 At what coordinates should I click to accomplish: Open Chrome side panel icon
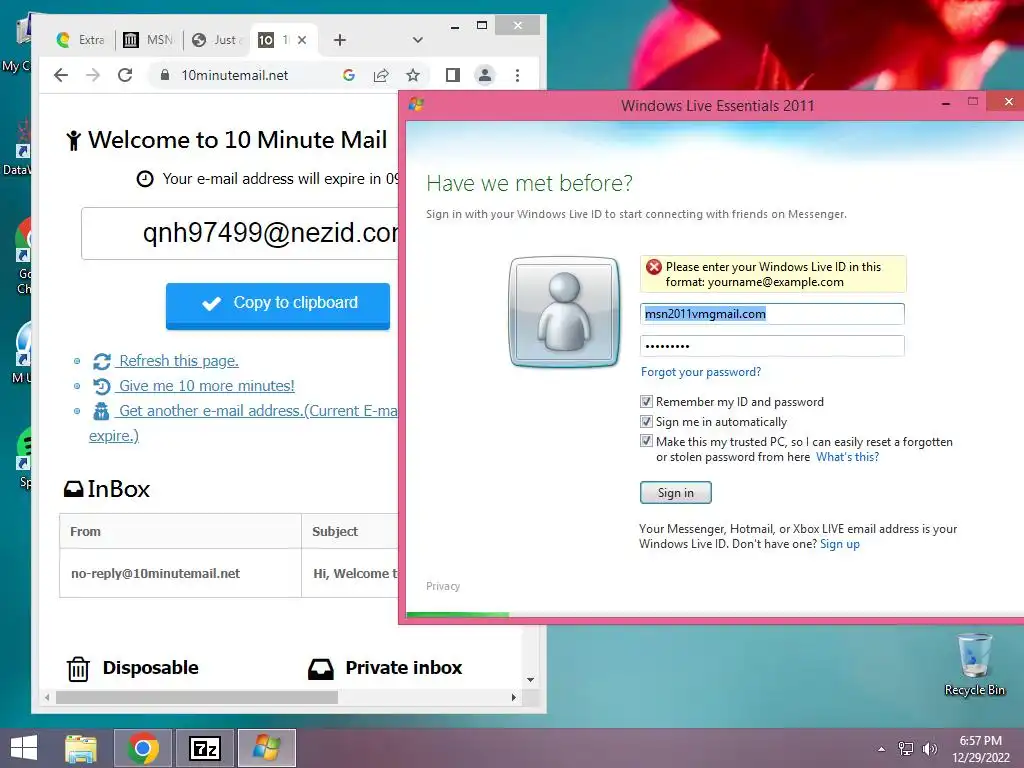[453, 75]
